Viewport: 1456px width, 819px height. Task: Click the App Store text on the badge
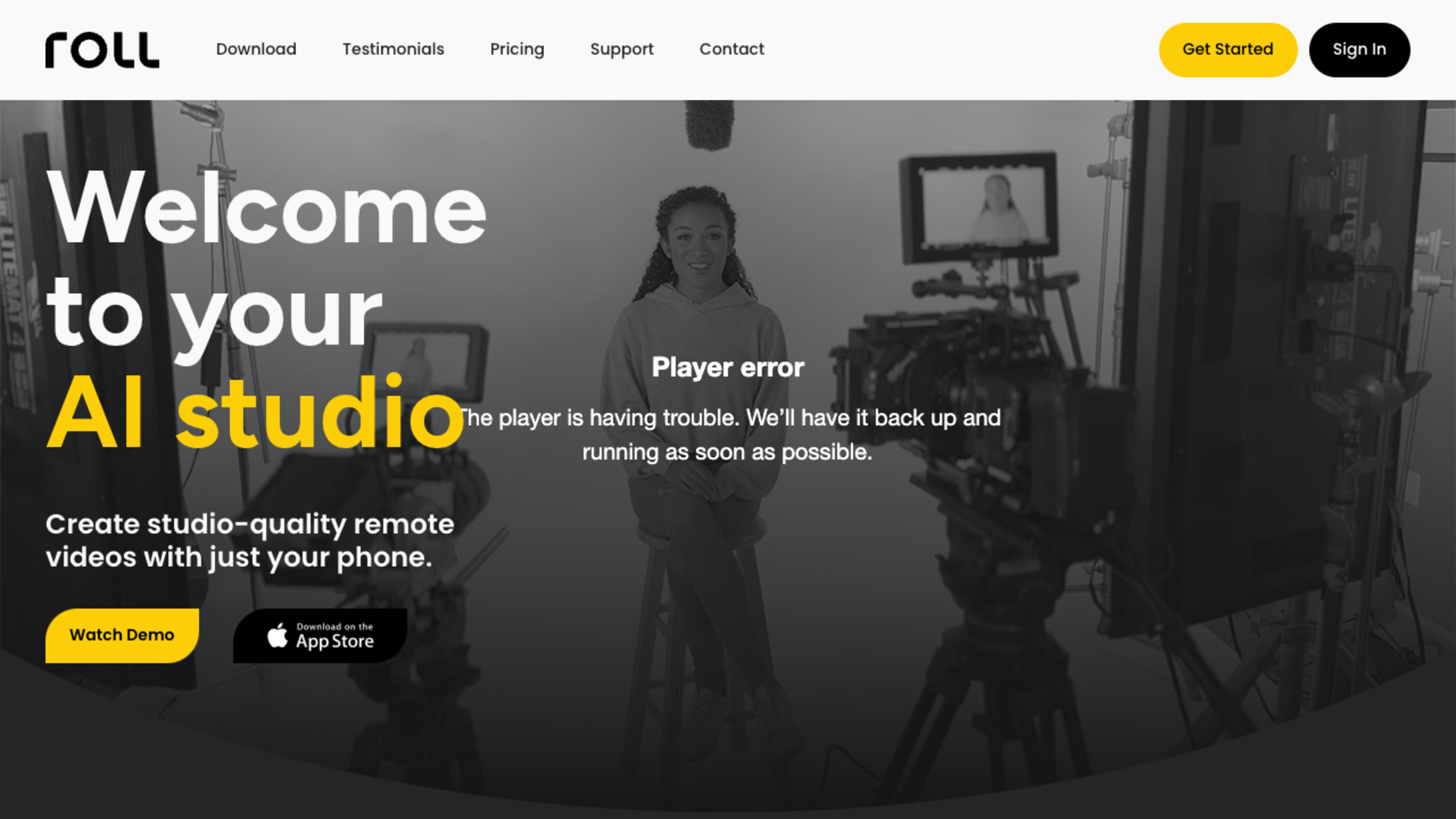pos(334,641)
